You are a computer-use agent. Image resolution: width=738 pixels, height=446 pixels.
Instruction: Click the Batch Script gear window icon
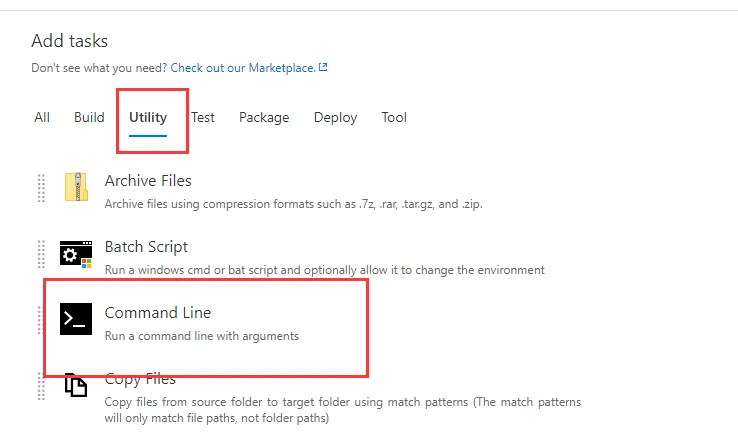click(76, 253)
